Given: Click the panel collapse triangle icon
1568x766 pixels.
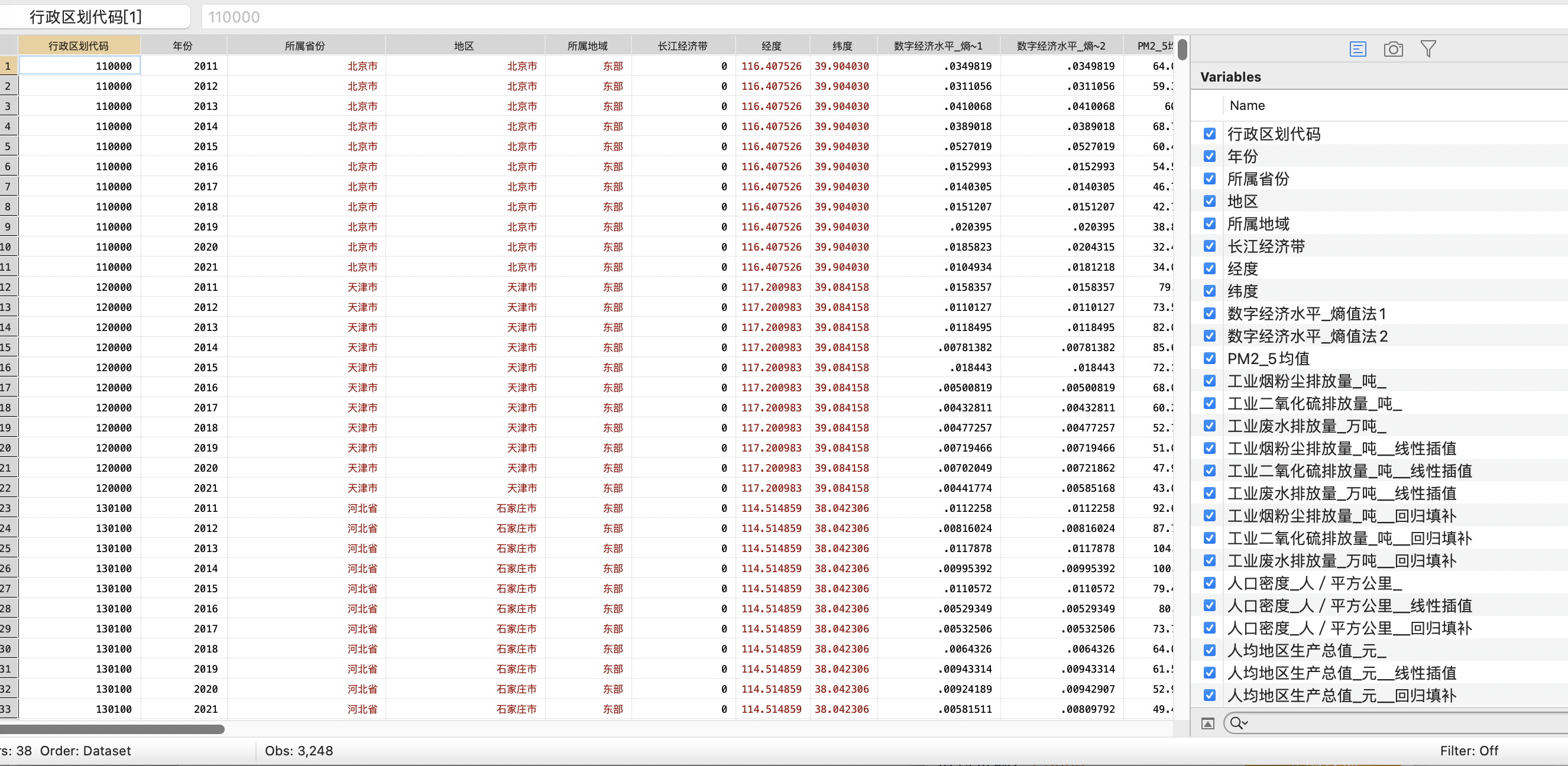Looking at the screenshot, I should pos(1208,723).
